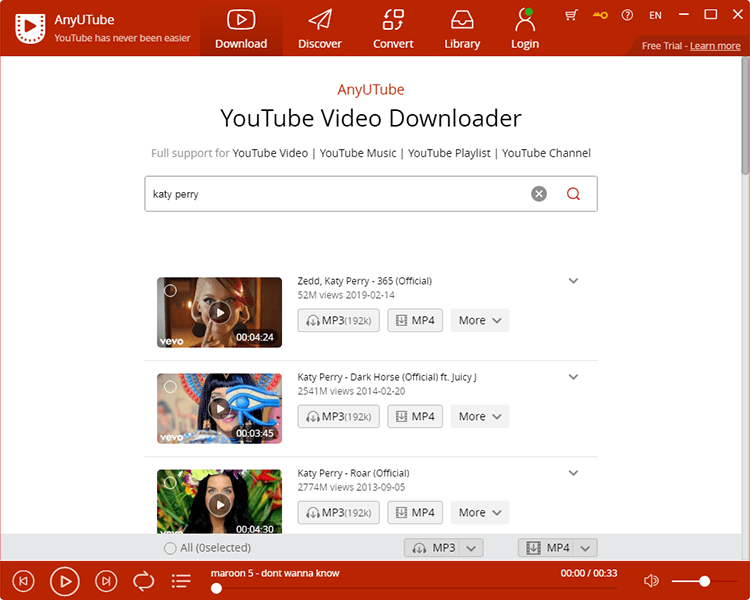This screenshot has height=600, width=750.
Task: Click title Zedd, Katy Perry - 365 (Official)
Action: (364, 281)
